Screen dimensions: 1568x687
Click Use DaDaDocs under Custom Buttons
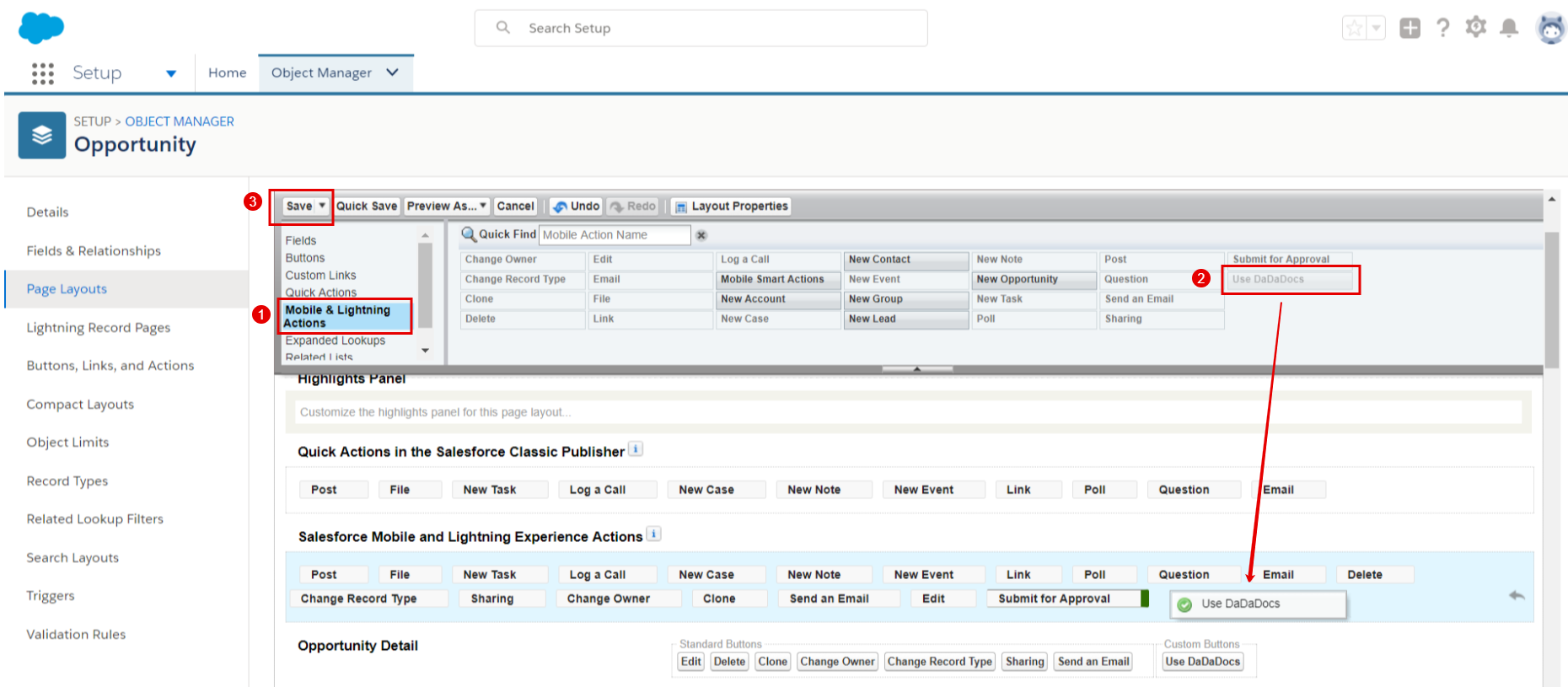point(1203,662)
